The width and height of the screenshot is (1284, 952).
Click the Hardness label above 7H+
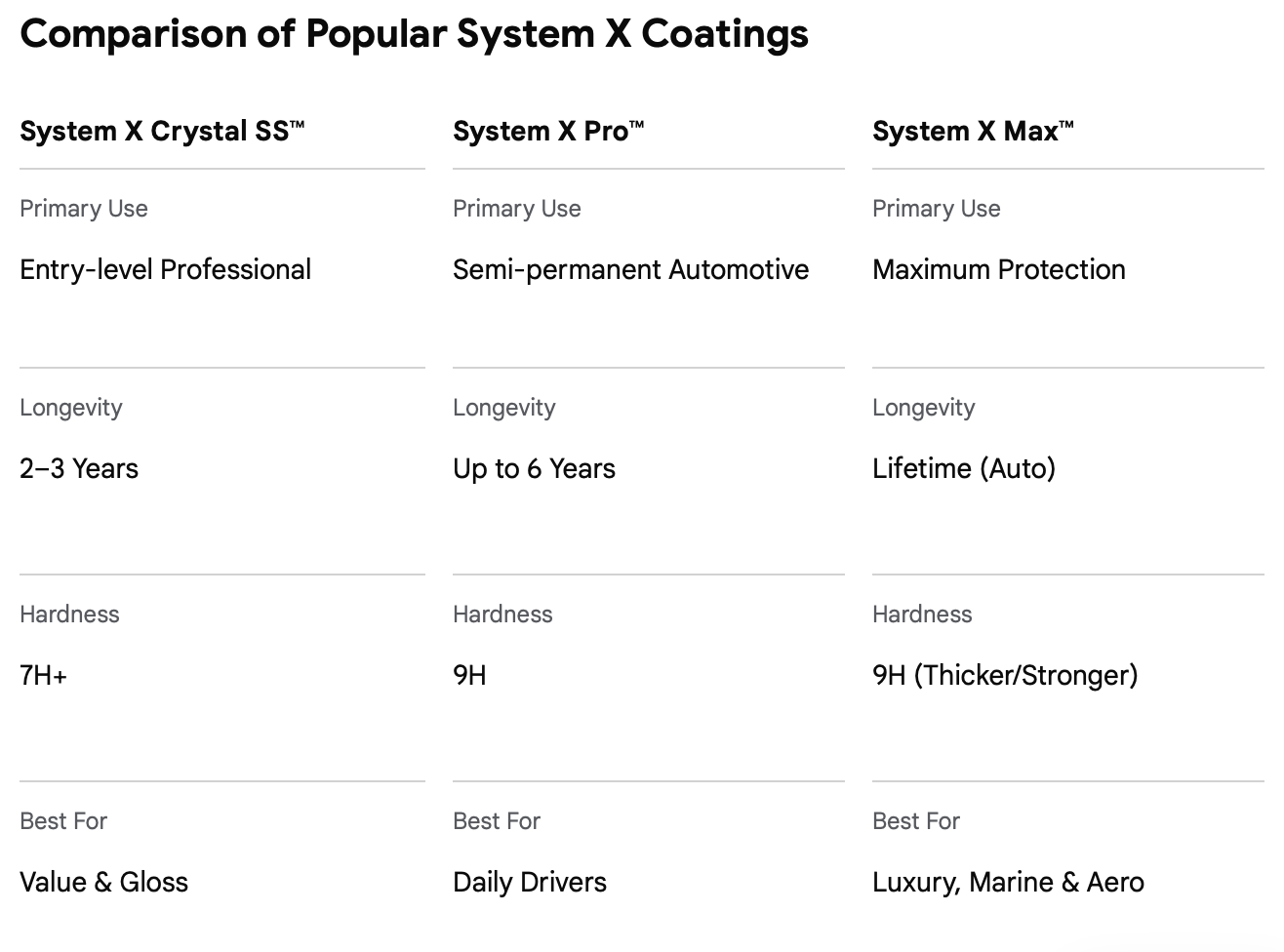tap(69, 615)
